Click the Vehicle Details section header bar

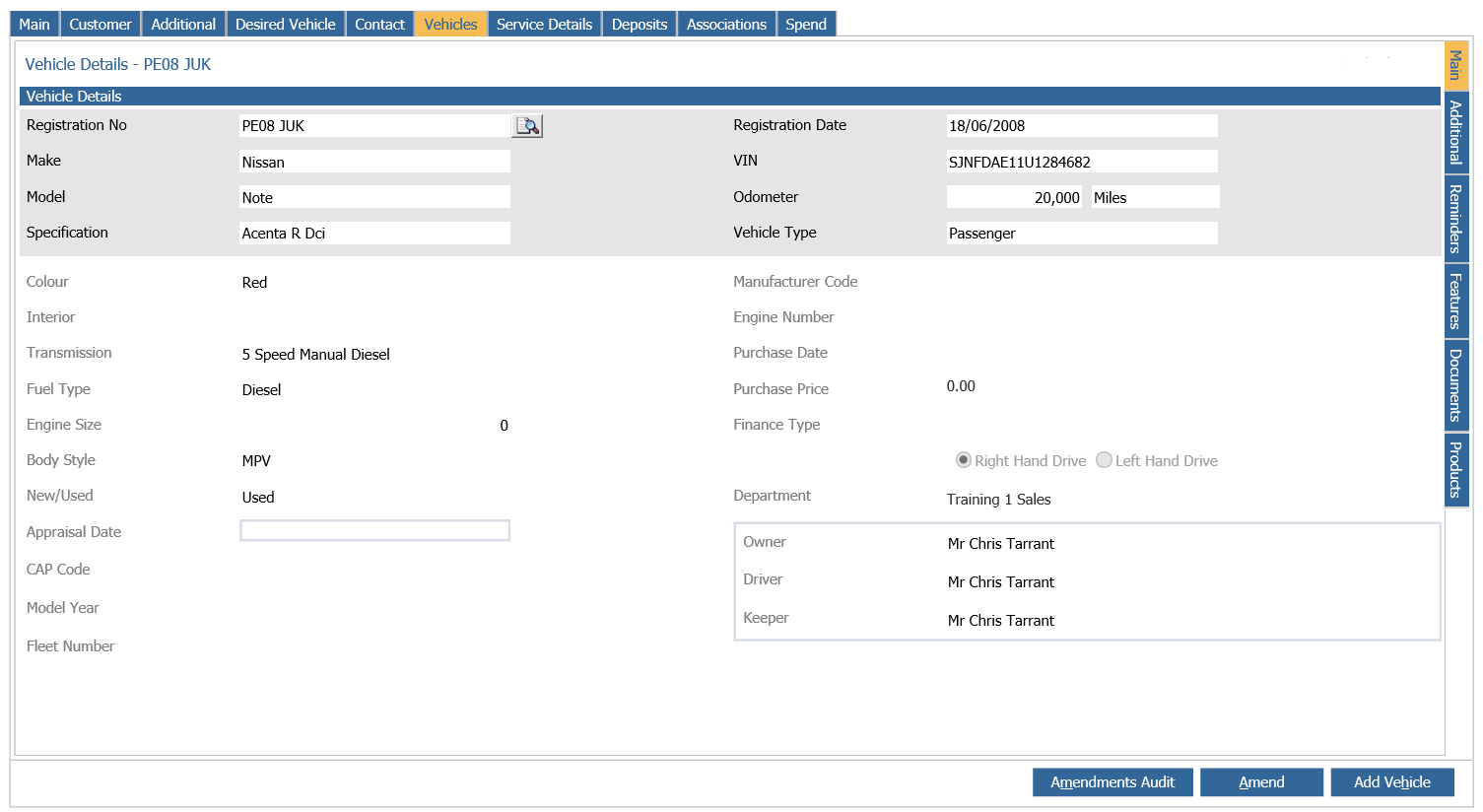730,97
